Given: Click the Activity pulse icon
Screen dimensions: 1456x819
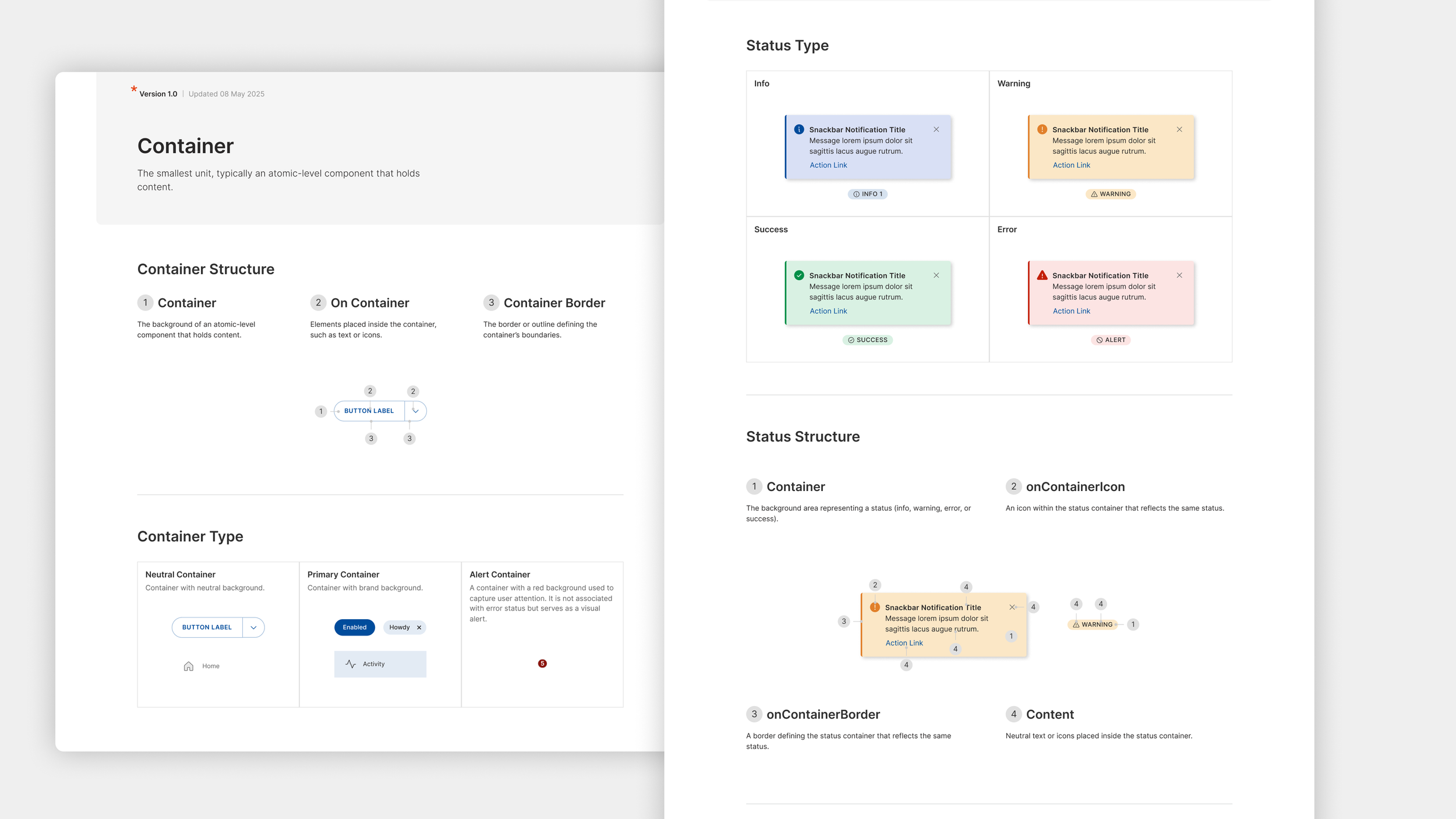Looking at the screenshot, I should click(351, 664).
